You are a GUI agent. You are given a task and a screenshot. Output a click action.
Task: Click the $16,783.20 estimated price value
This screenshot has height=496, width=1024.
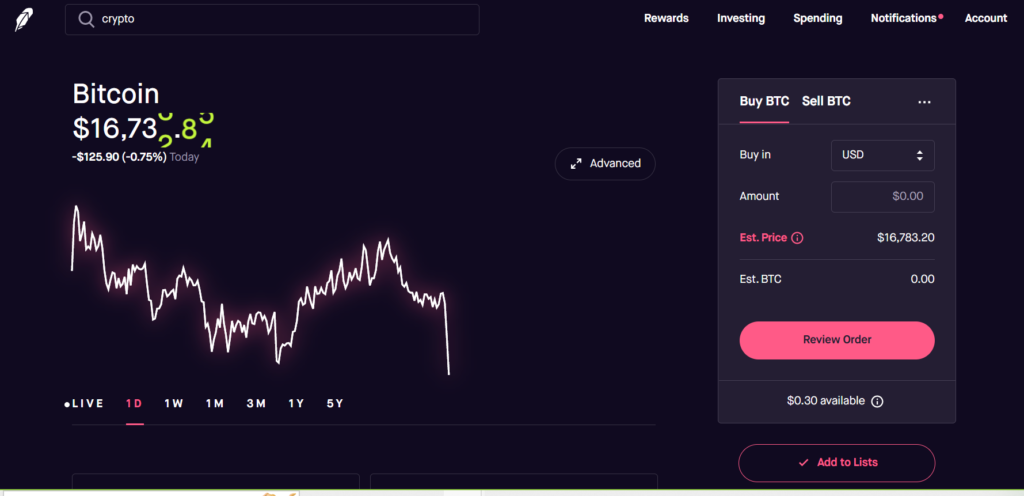click(x=905, y=238)
